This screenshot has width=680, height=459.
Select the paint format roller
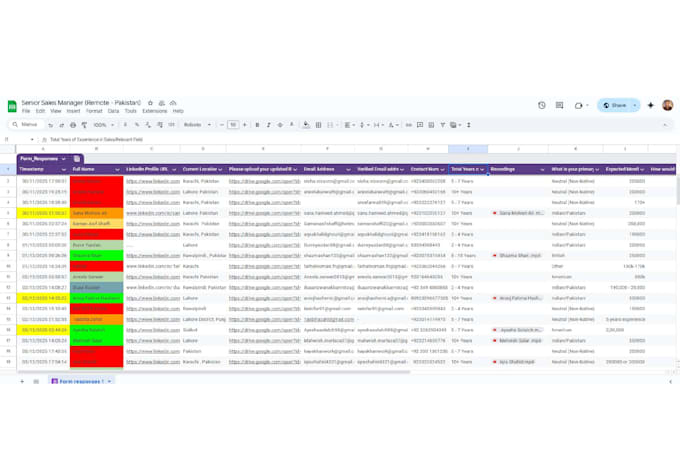tap(84, 125)
